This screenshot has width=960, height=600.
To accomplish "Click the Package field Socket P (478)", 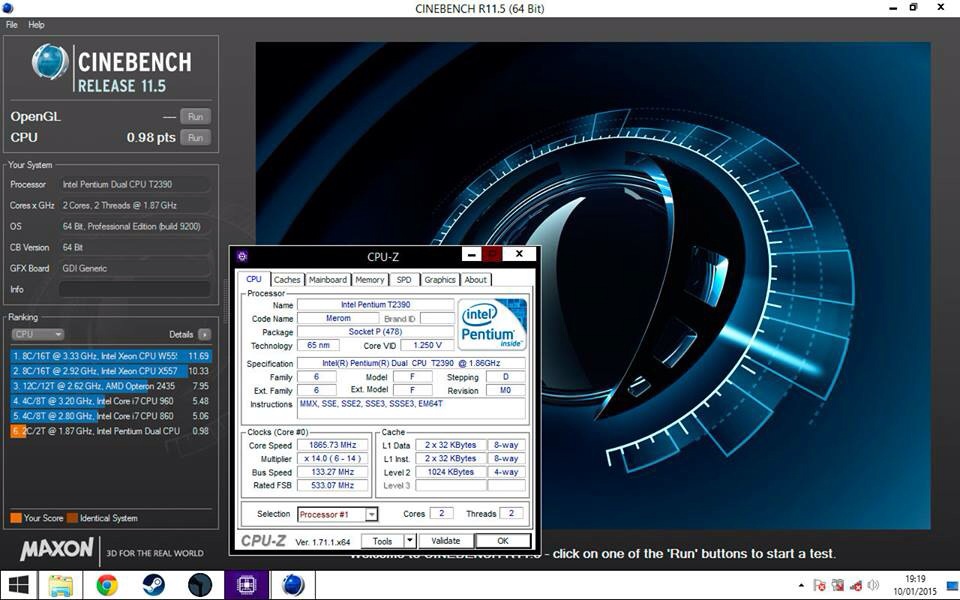I will [375, 332].
